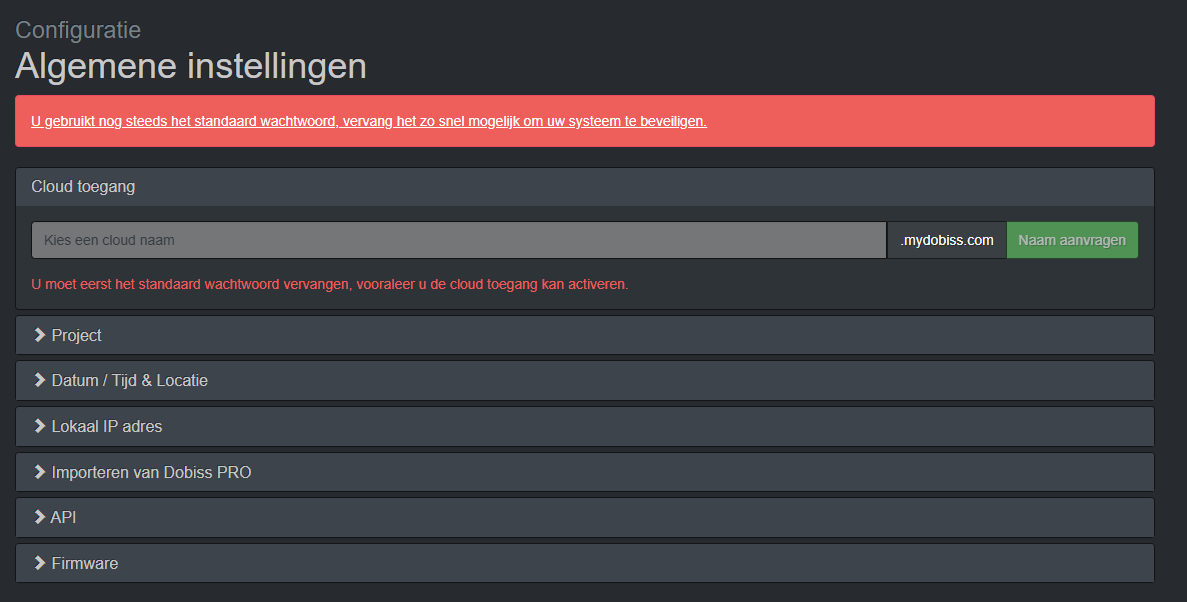Click the arrow icon beside Lokaal IP adres

40,426
